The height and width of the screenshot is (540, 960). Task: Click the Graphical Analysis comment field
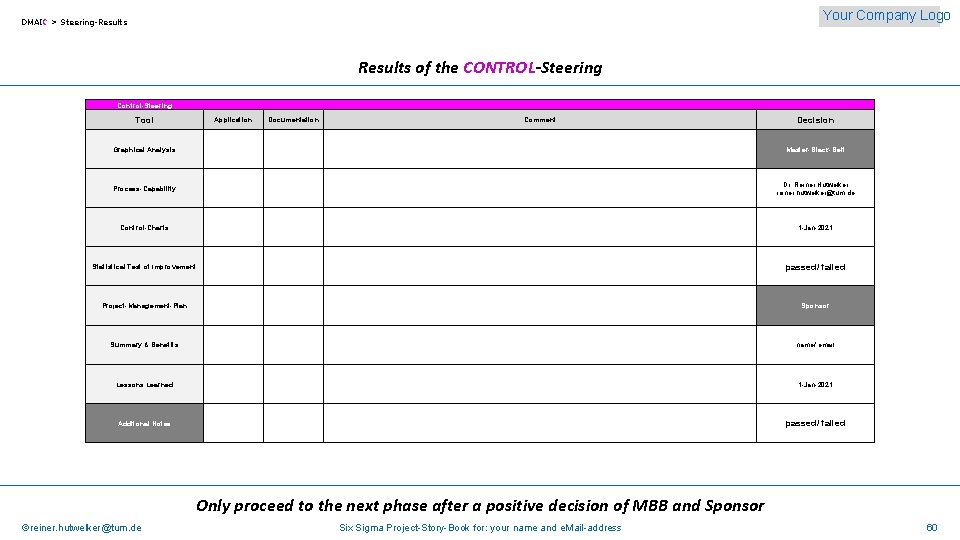(x=540, y=150)
